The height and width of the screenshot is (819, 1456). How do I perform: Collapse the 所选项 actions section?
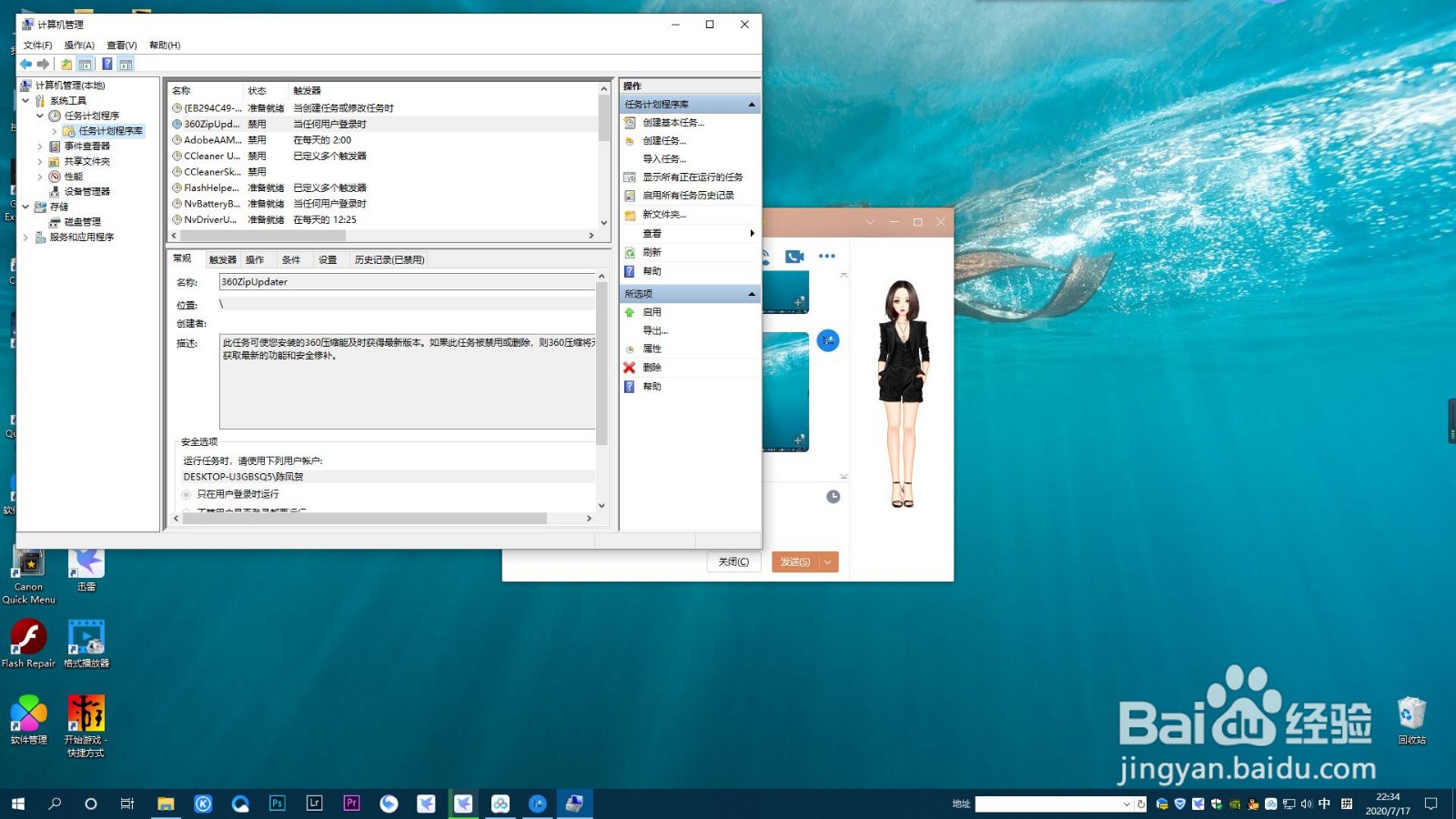pyautogui.click(x=752, y=294)
